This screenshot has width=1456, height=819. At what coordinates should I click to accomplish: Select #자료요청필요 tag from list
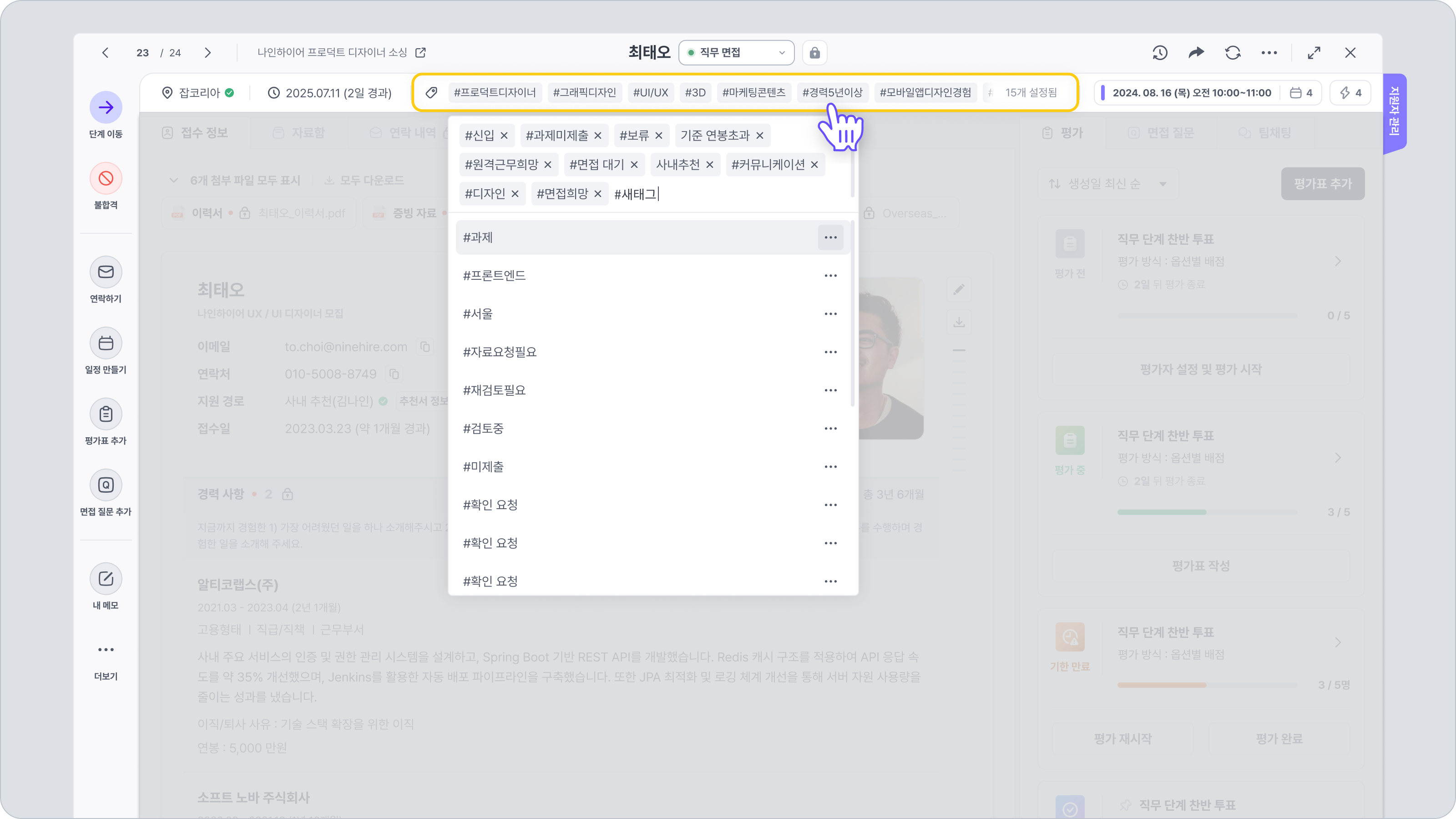click(500, 352)
